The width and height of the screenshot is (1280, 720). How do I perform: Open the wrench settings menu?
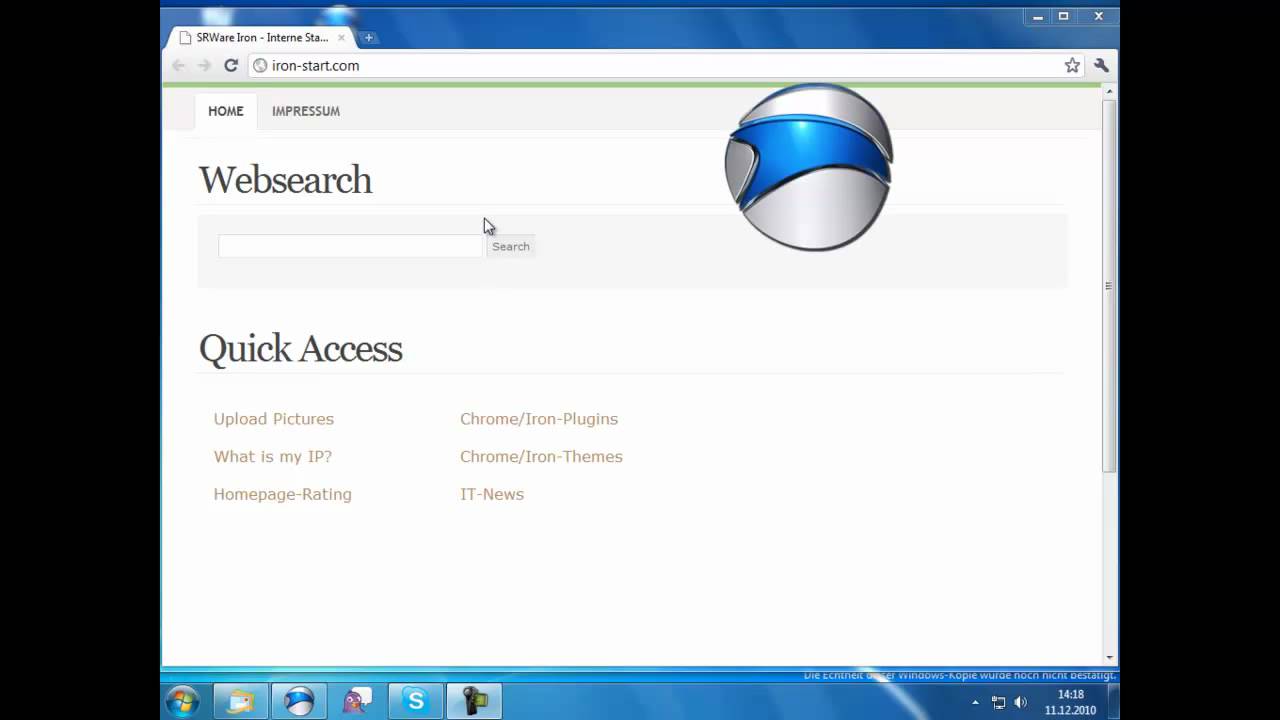pos(1101,65)
